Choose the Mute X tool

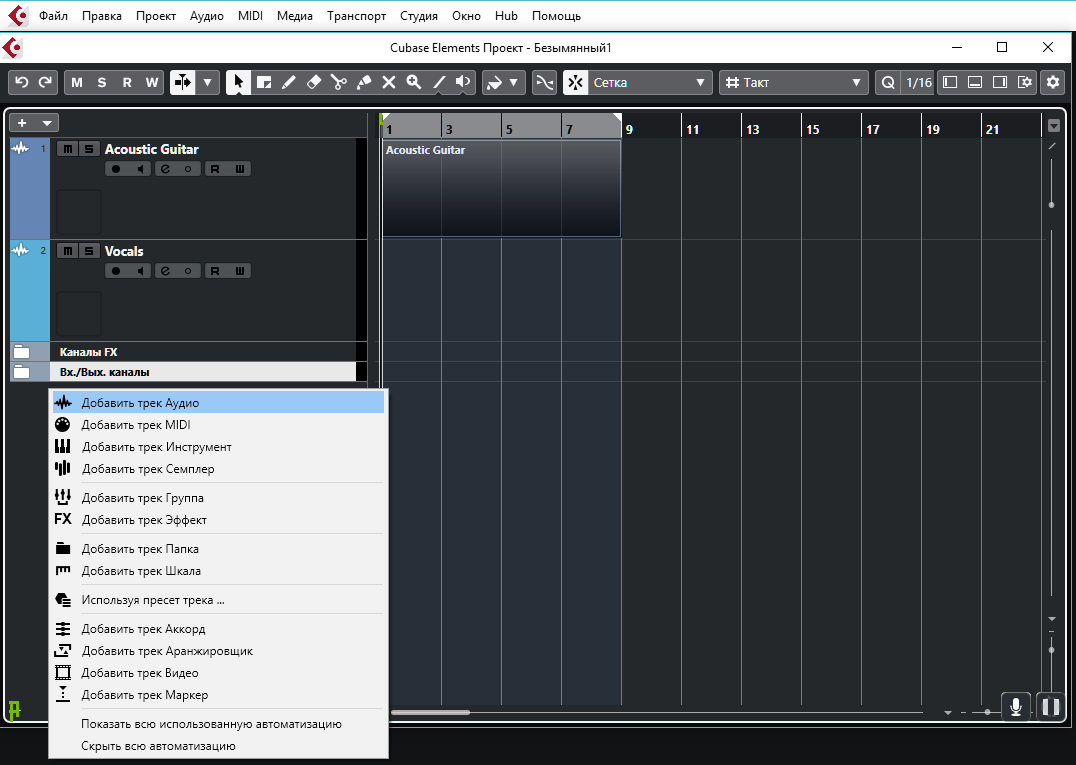pyautogui.click(x=389, y=83)
